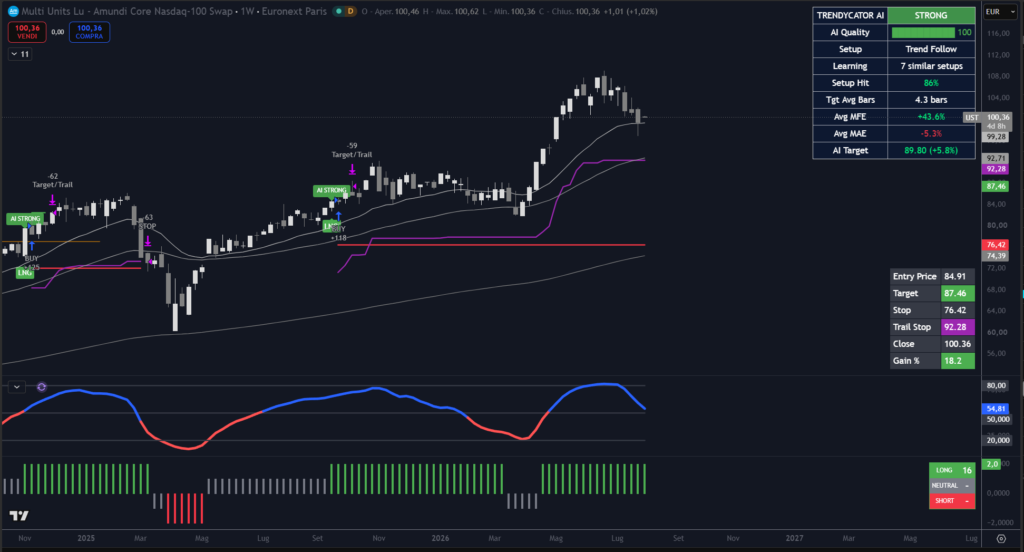The height and width of the screenshot is (552, 1024).
Task: Open the TradingView logo link
Action: pyautogui.click(x=19, y=516)
